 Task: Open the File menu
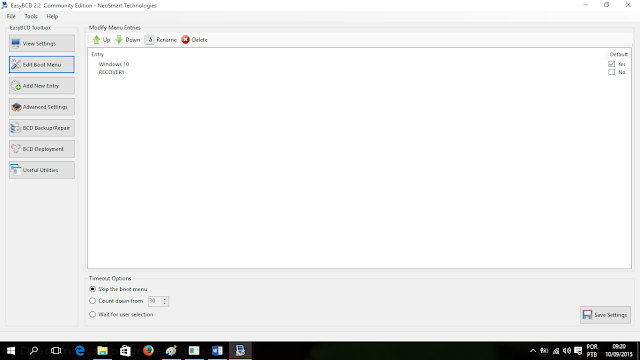click(11, 16)
